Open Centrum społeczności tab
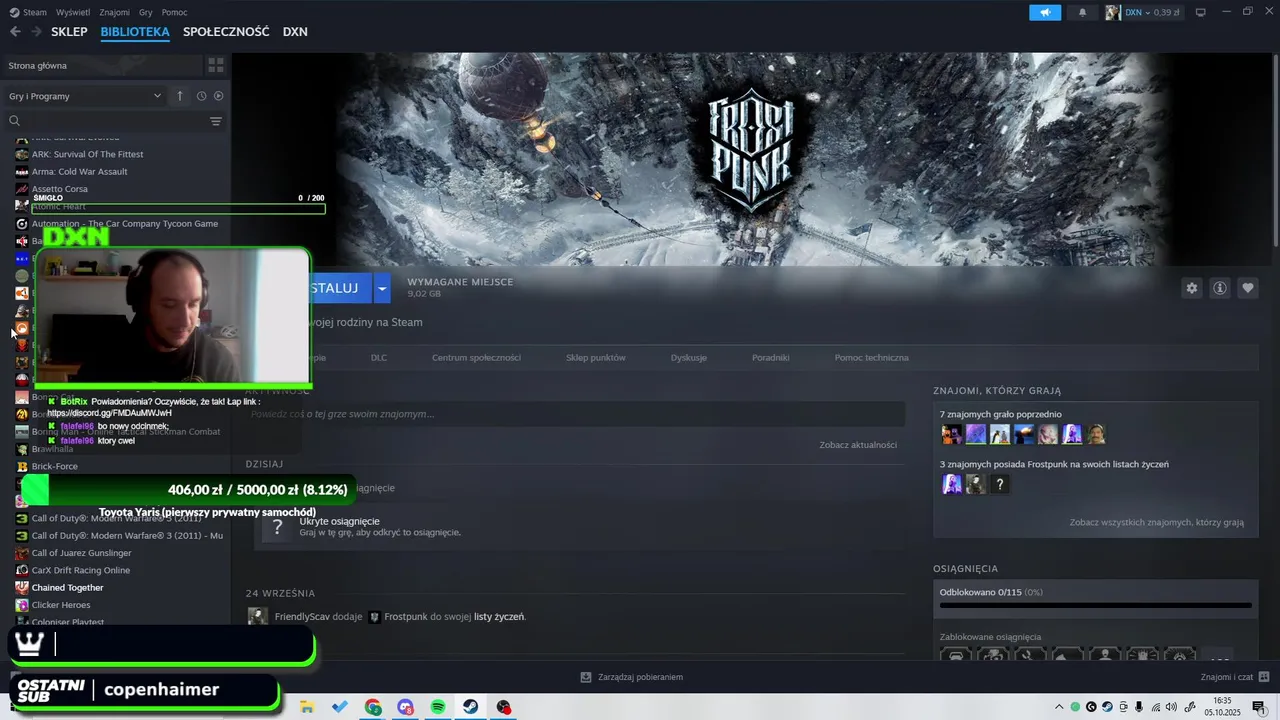This screenshot has width=1280, height=720. pyautogui.click(x=476, y=357)
